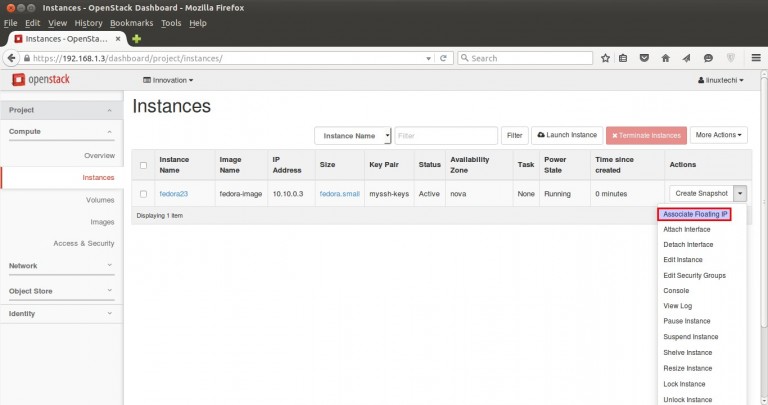Expand the More Actions dropdown
This screenshot has height=405, width=768.
pyautogui.click(x=720, y=135)
